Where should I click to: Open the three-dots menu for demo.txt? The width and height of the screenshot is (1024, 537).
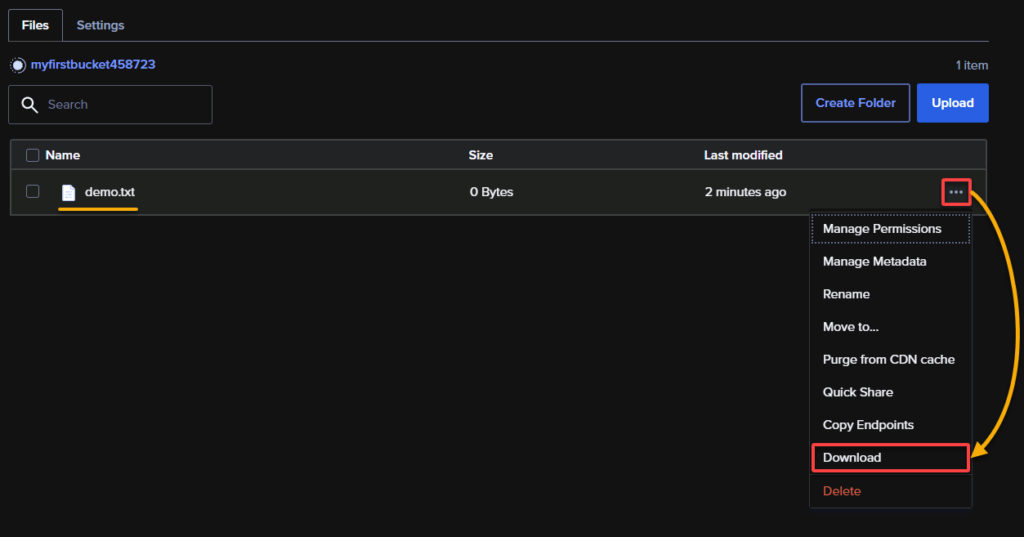pos(956,192)
